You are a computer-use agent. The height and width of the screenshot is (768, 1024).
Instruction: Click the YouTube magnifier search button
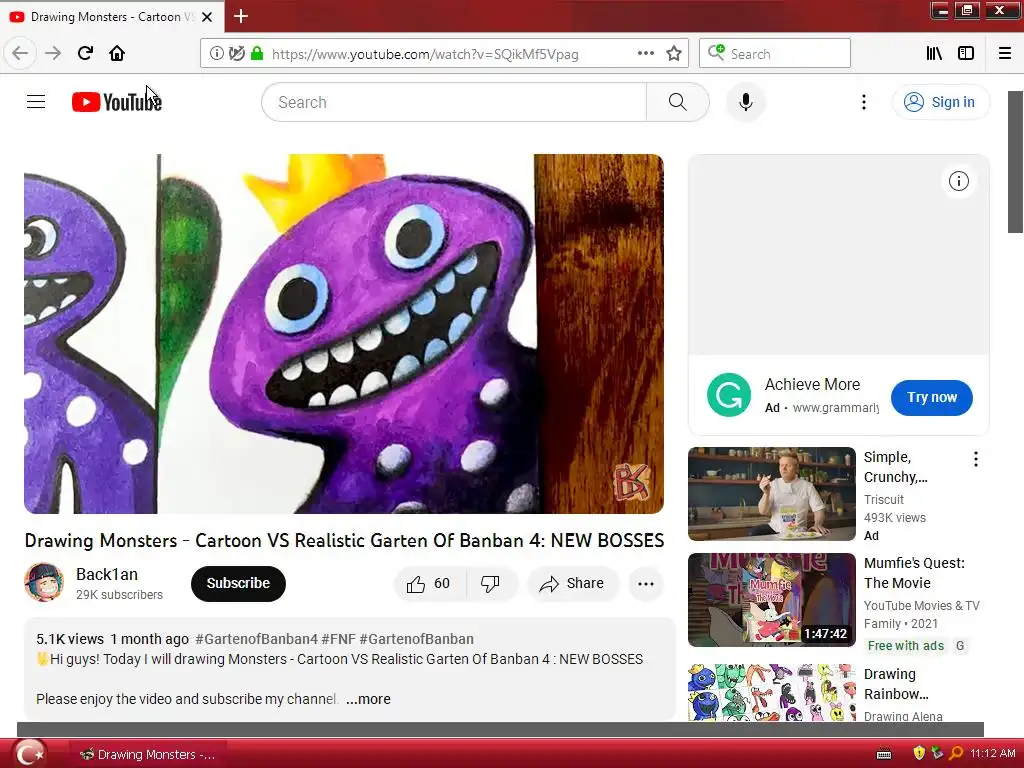click(x=678, y=102)
